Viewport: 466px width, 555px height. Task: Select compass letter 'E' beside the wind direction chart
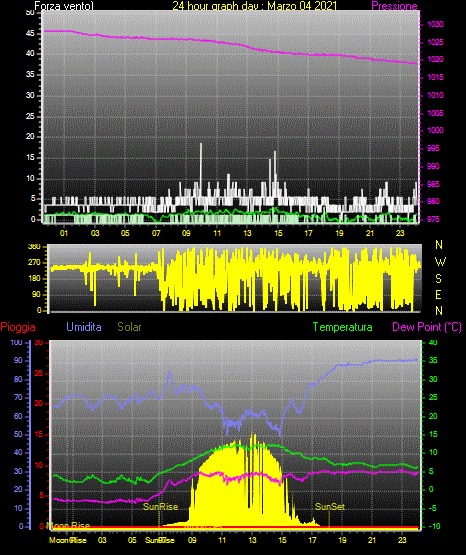pyautogui.click(x=438, y=295)
